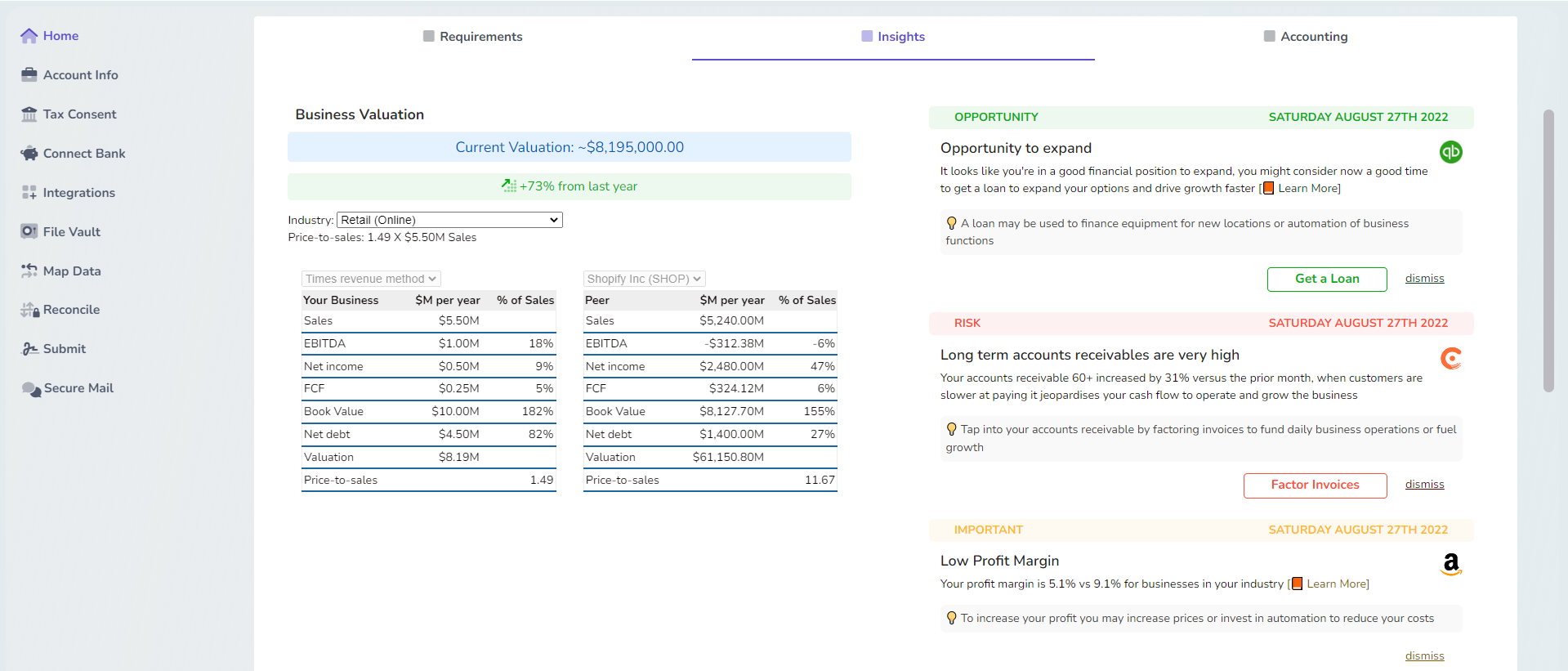
Task: Click the Connect Bank piggy bank icon
Action: (x=29, y=154)
